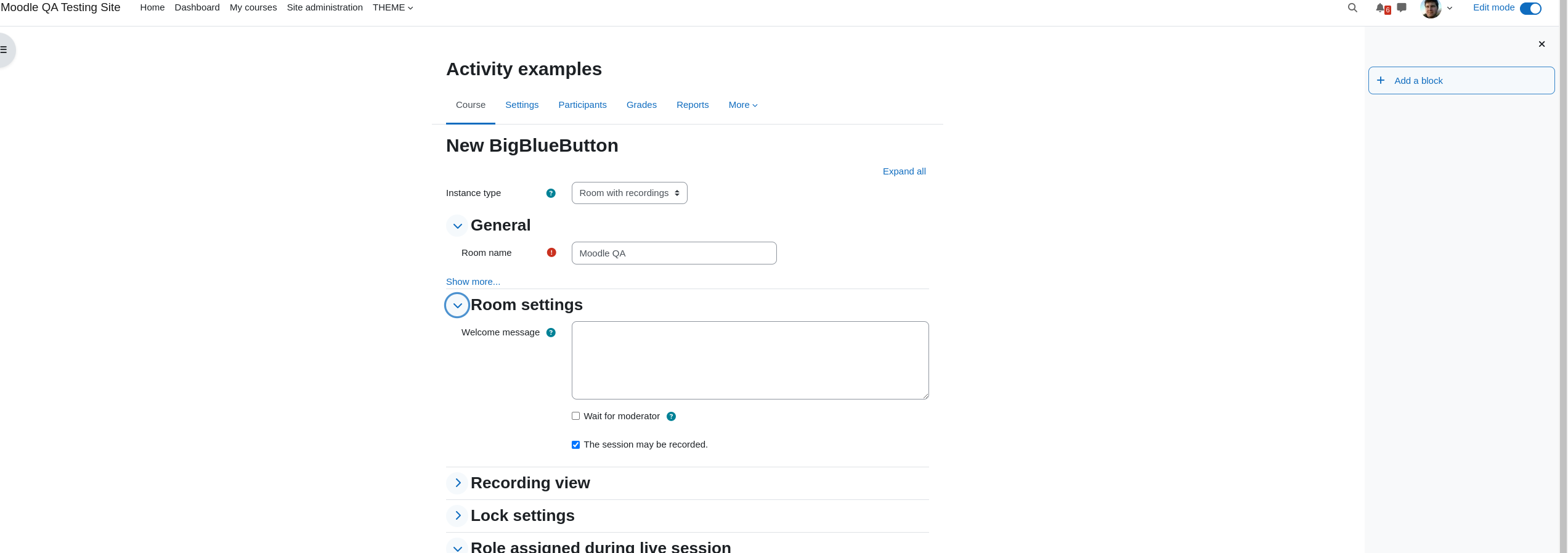This screenshot has width=1568, height=553.
Task: Open the user menu dropdown arrow
Action: pyautogui.click(x=1450, y=9)
